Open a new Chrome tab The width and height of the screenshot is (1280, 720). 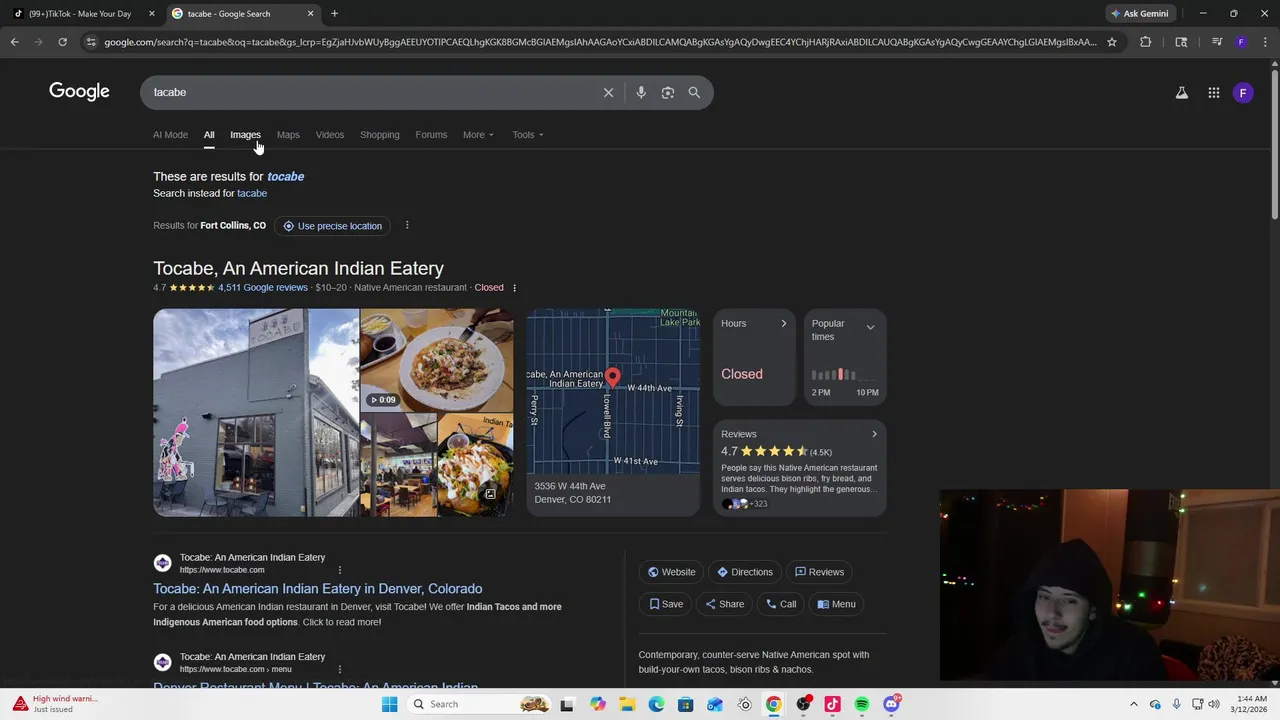[334, 14]
